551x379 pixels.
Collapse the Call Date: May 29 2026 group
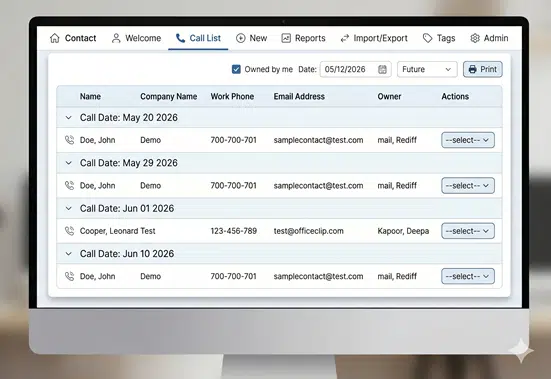tap(69, 163)
